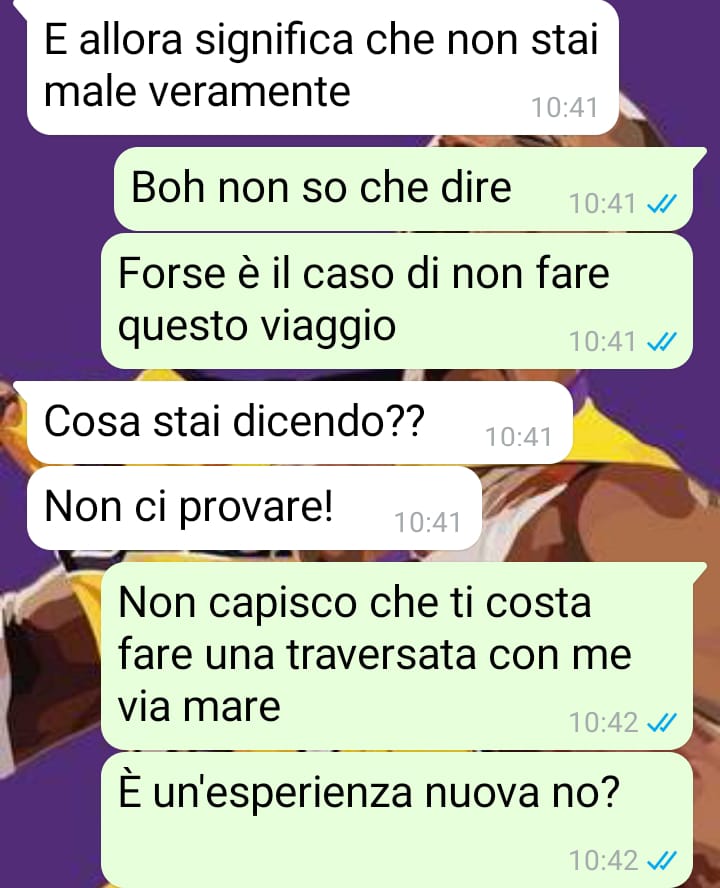Tap the purple wallpaper left of 'Boh non so che dire'
This screenshot has width=720, height=888.
pos(57,189)
